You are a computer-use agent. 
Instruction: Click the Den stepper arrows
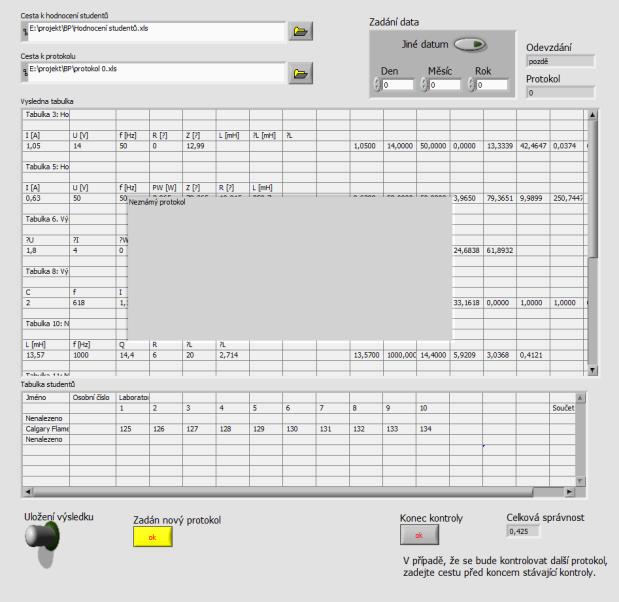[x=377, y=84]
